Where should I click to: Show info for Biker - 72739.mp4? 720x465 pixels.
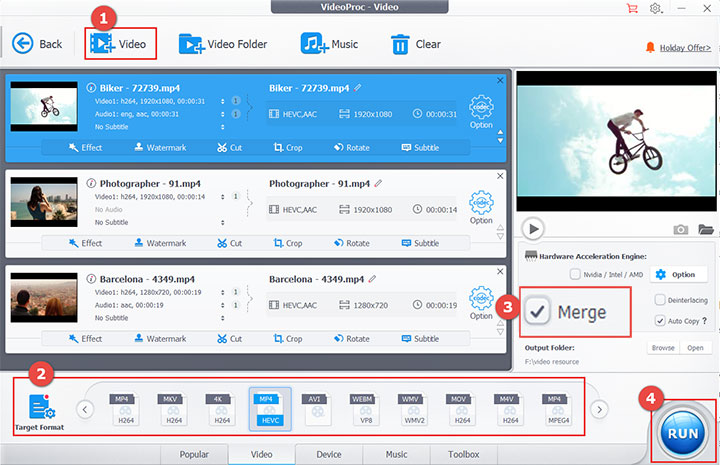tap(91, 88)
